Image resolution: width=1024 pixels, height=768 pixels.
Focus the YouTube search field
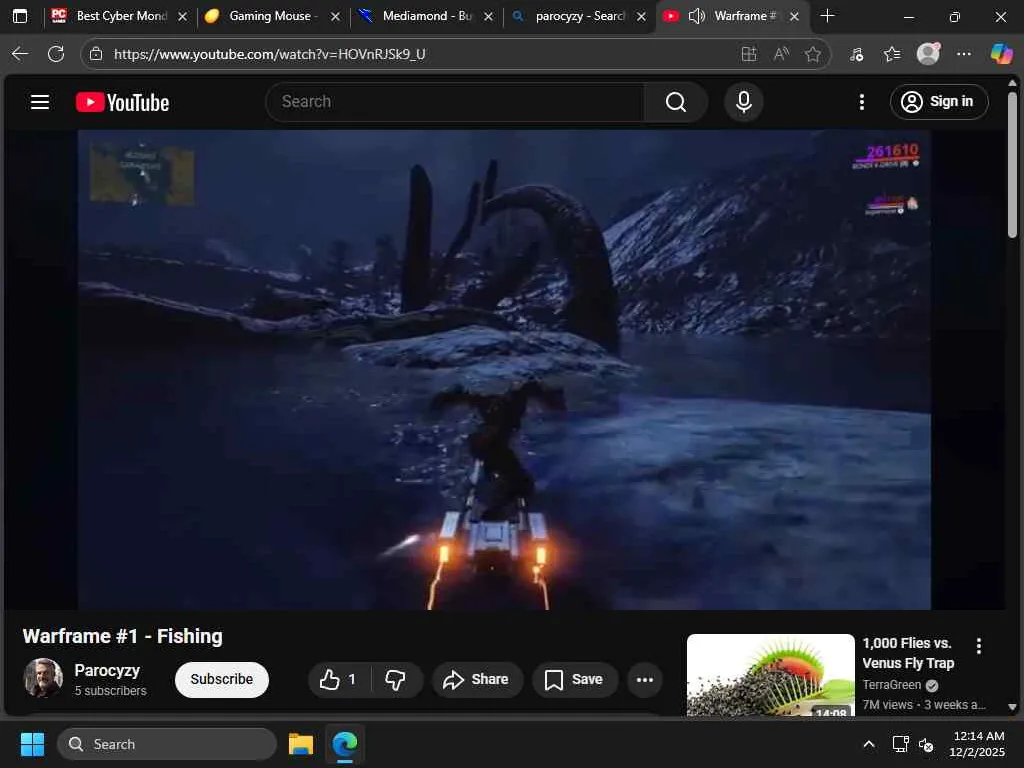pyautogui.click(x=455, y=102)
